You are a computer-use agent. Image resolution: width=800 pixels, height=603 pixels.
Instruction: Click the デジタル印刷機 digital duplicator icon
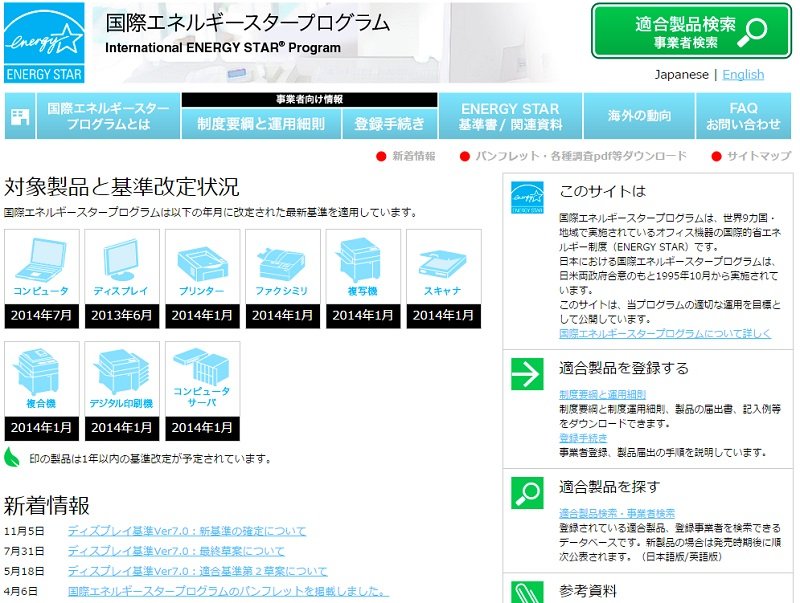pyautogui.click(x=122, y=373)
